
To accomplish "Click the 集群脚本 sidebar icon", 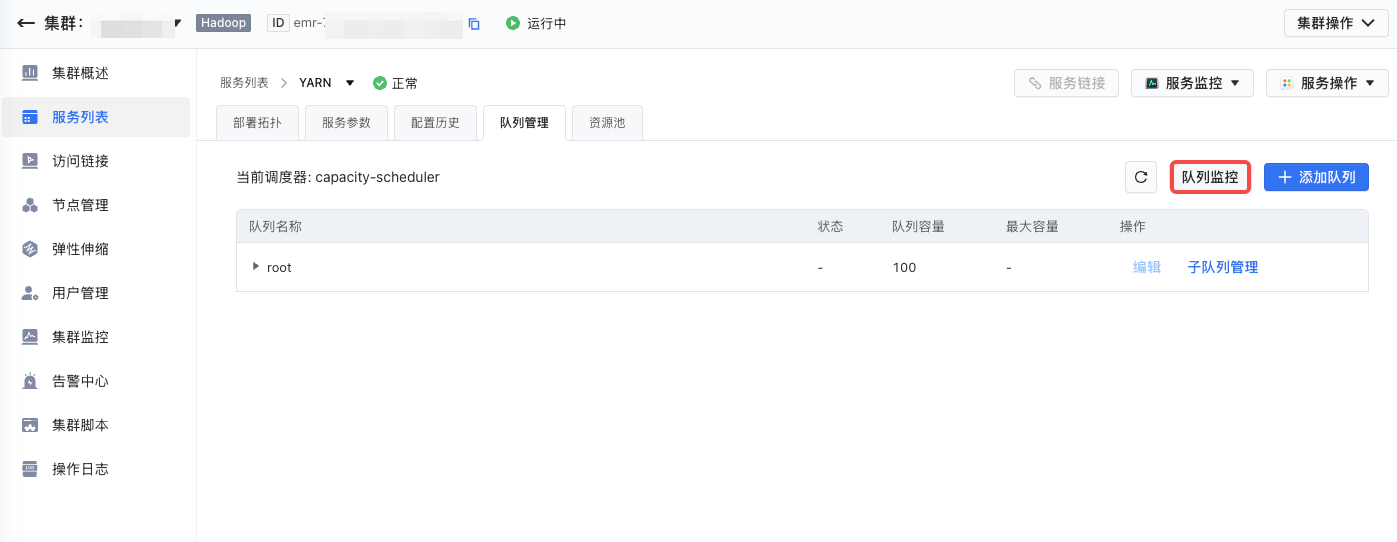I will [x=30, y=425].
